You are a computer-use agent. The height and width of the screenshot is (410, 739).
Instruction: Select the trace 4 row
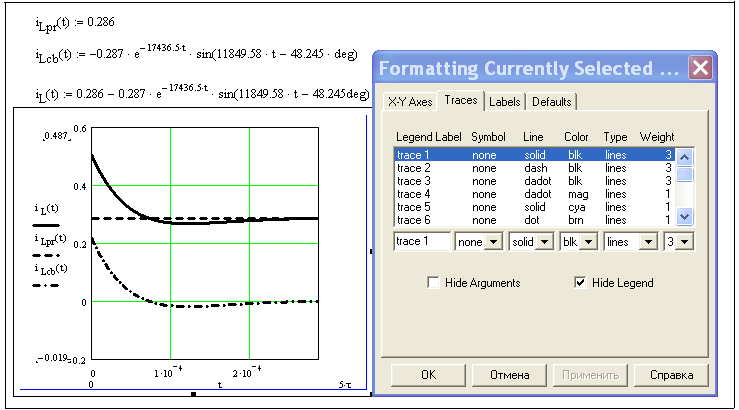[x=534, y=194]
